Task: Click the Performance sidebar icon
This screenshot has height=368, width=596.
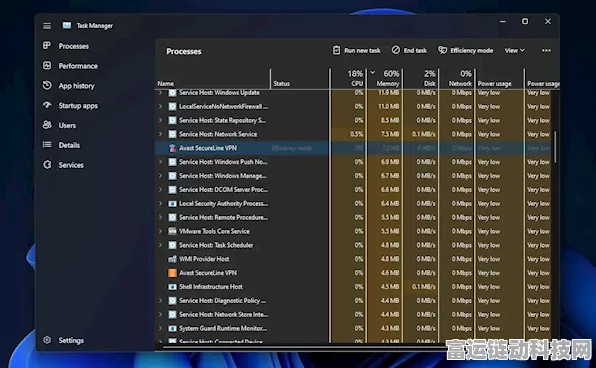Action: 47,65
